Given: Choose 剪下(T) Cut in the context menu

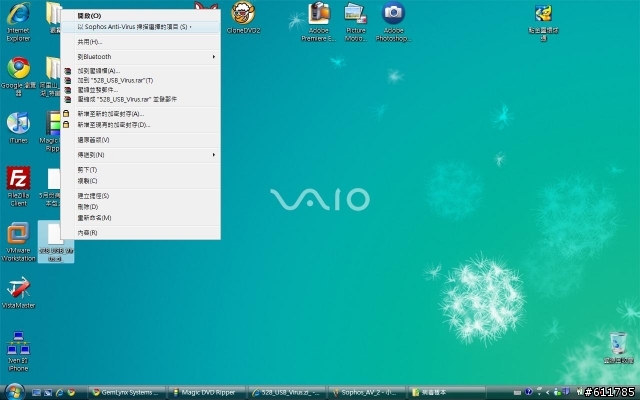Looking at the screenshot, I should pos(140,170).
